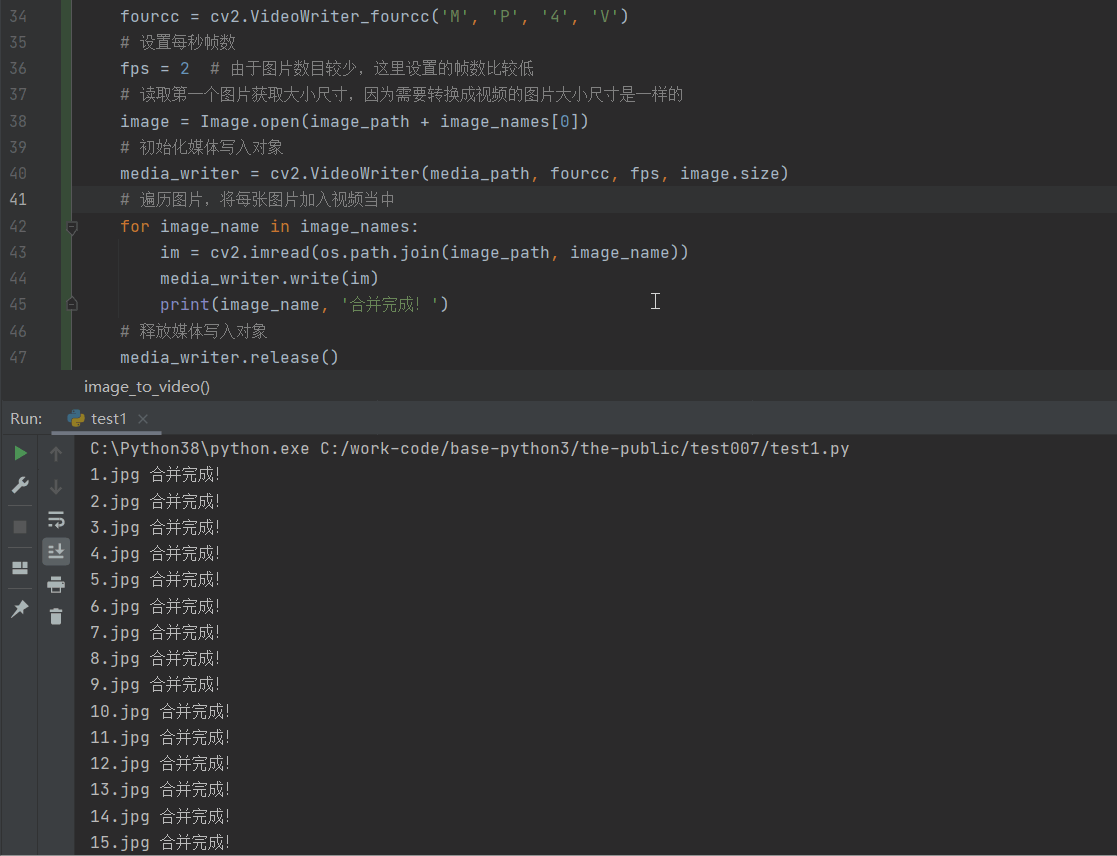The image size is (1117, 856).
Task: Click the restore layout icon in Run panel
Action: [20, 568]
